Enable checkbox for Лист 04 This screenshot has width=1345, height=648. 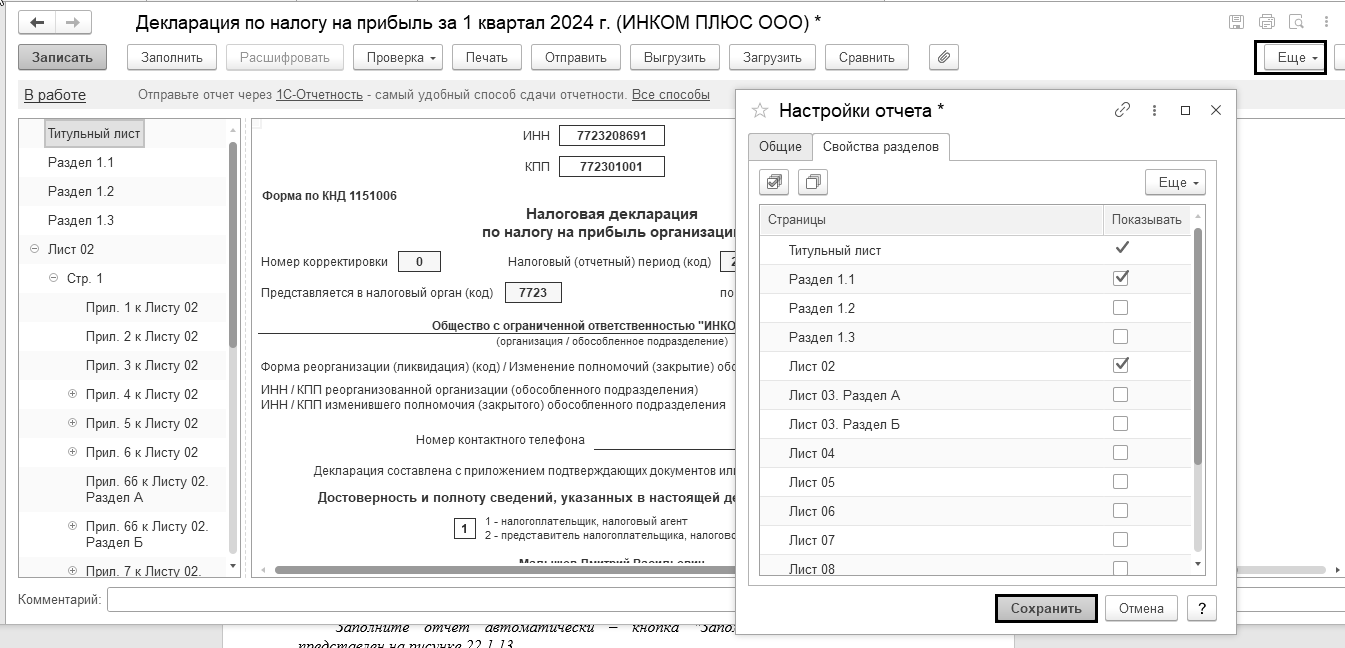(1120, 452)
